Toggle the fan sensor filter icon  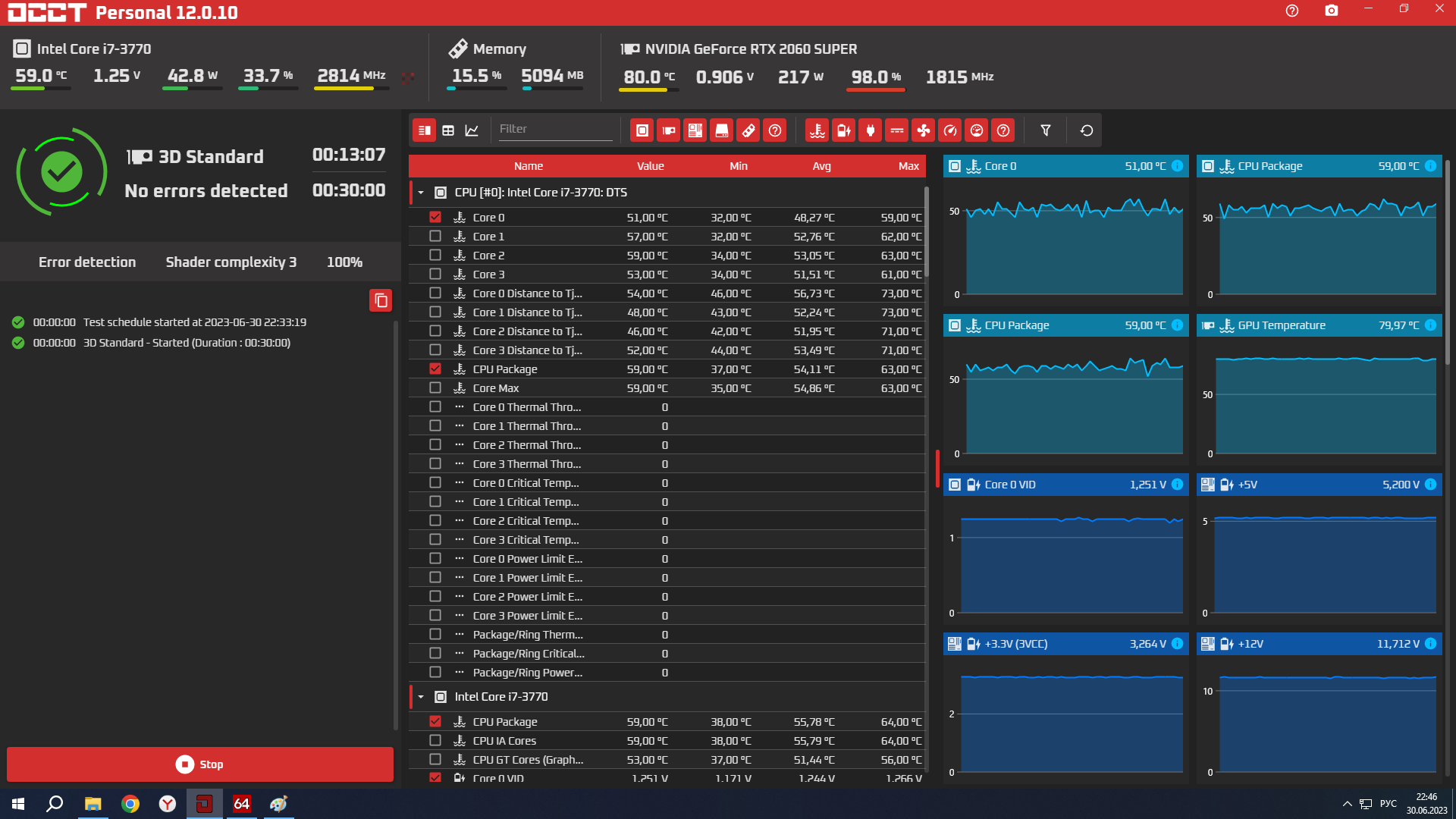[x=923, y=130]
